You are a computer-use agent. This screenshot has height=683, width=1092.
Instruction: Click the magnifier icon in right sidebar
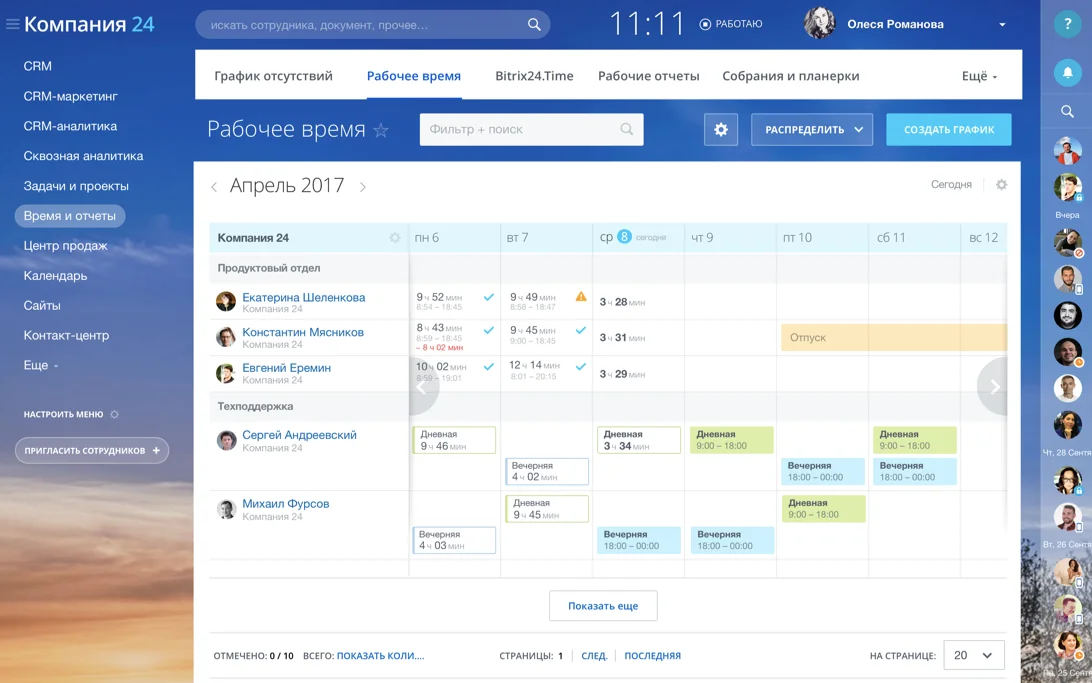pyautogui.click(x=1067, y=112)
